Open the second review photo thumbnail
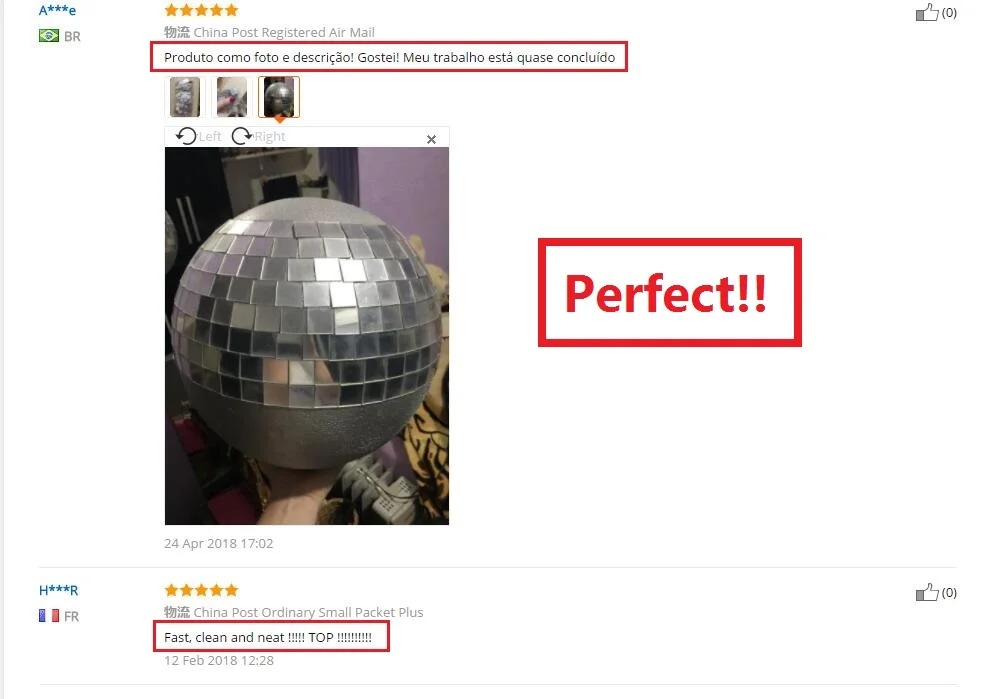The width and height of the screenshot is (989, 699). coord(231,97)
